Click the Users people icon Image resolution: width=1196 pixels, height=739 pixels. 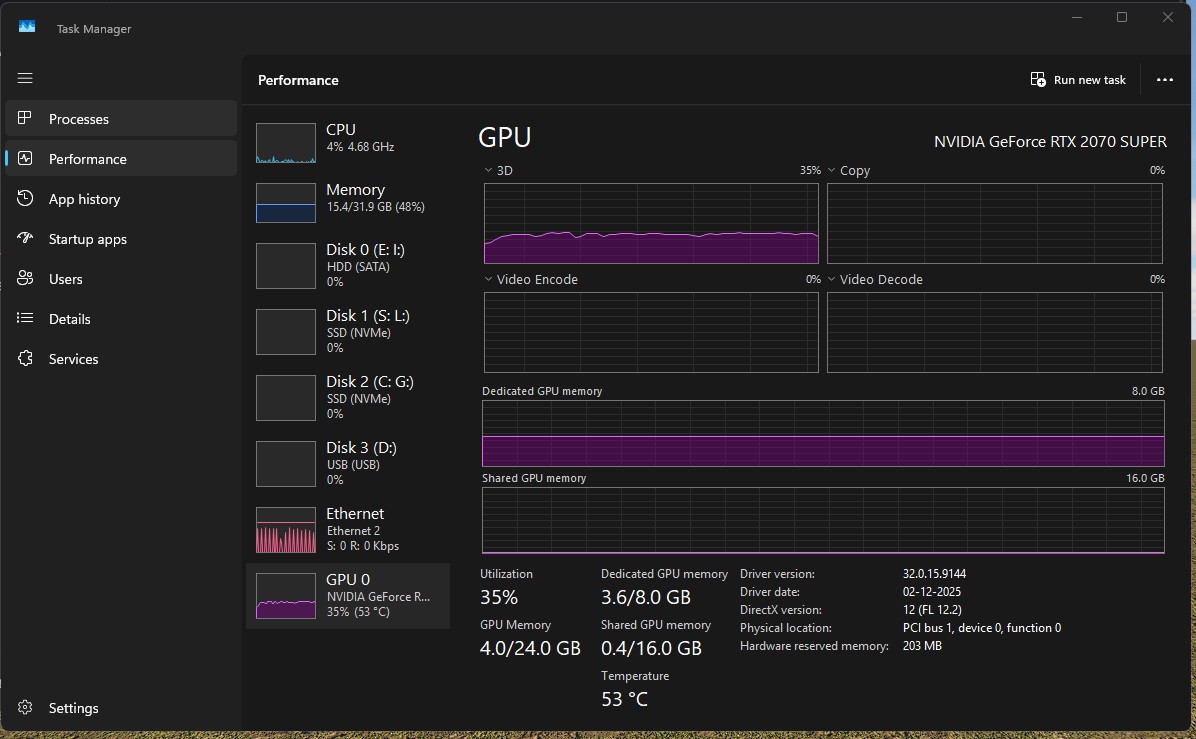(26, 279)
